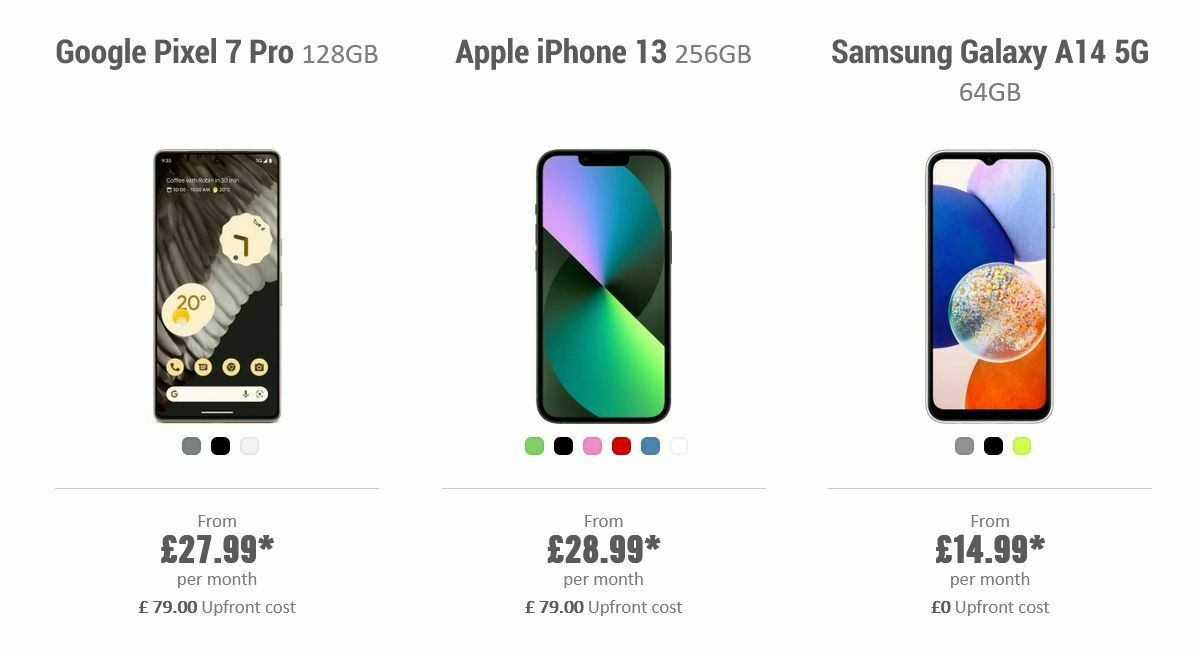Pick the lime color for Galaxy A14 5G
1200x652 pixels.
pyautogui.click(x=1020, y=446)
